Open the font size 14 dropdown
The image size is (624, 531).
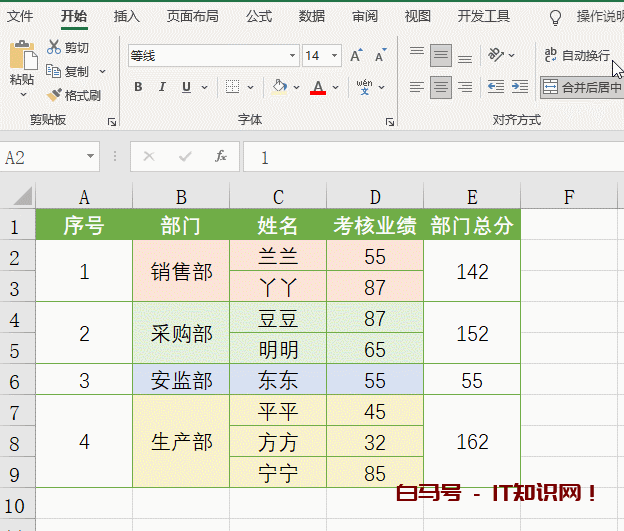tap(335, 55)
